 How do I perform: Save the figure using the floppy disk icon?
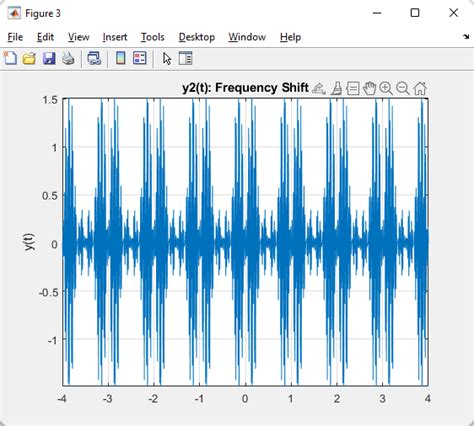(x=49, y=58)
